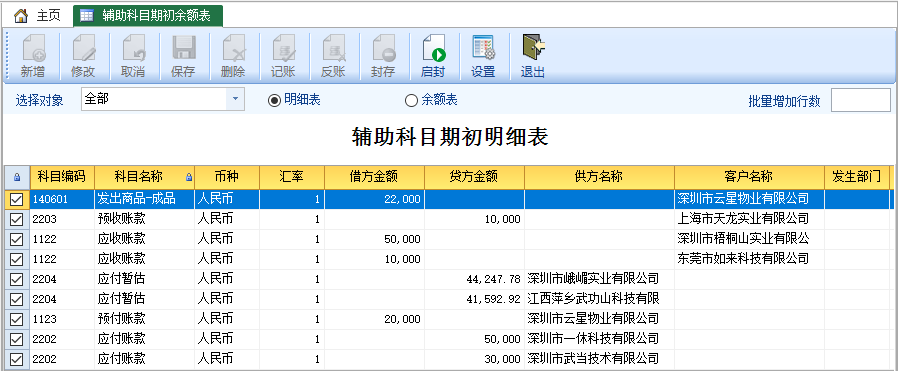The height and width of the screenshot is (371, 898).
Task: Click supplier cell 深圳市武当技术有限公司
Action: (x=599, y=360)
